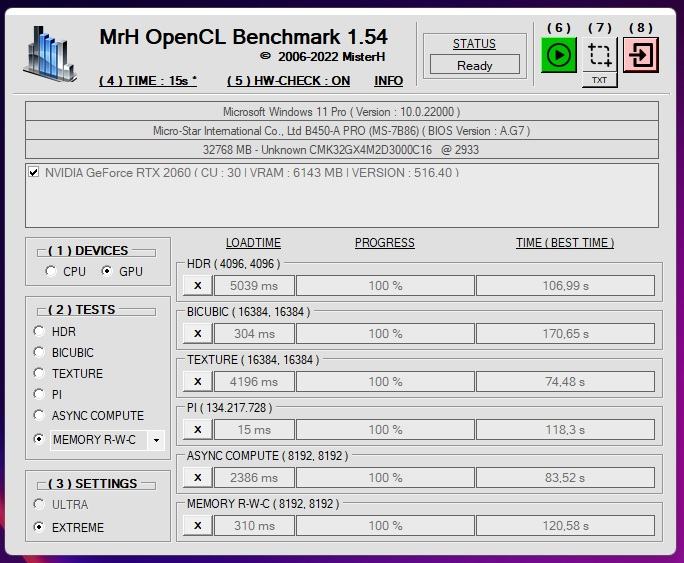Click TIME ( BEST TIME ) column header
Viewport: 684px width, 563px height.
point(565,243)
